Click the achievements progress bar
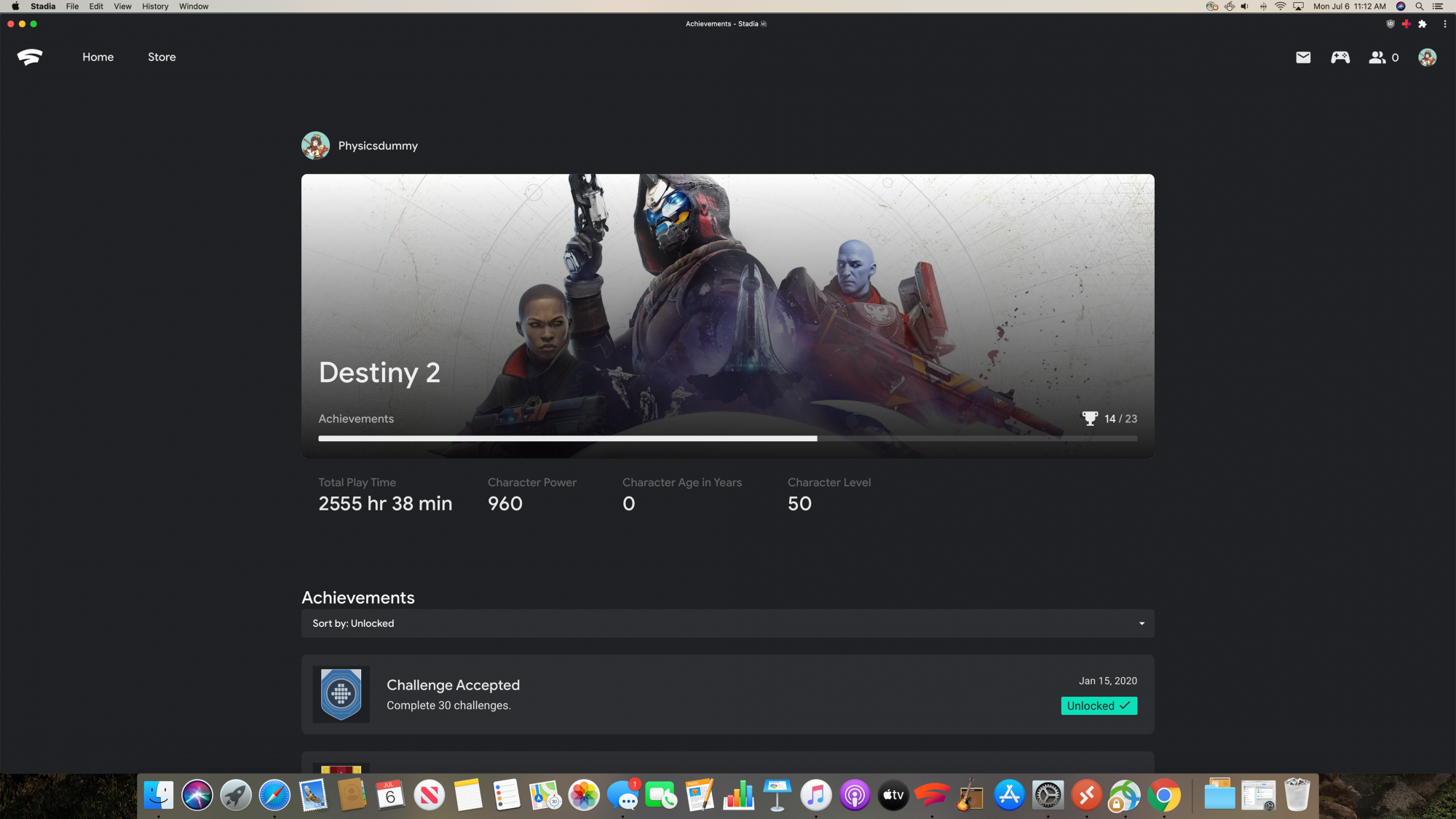This screenshot has height=819, width=1456. (x=727, y=439)
